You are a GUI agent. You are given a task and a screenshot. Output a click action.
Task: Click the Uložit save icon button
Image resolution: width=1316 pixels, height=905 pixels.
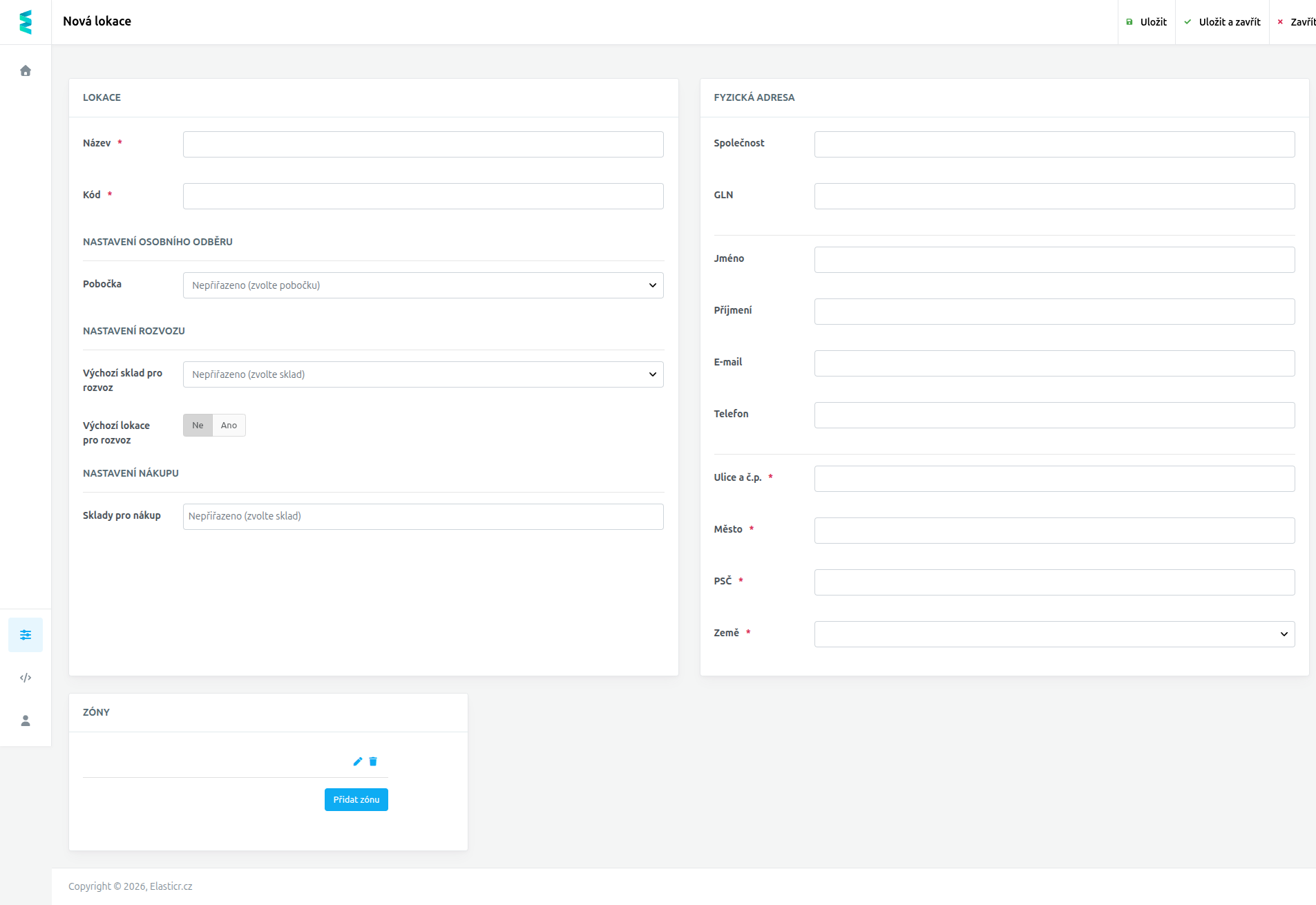click(x=1147, y=22)
